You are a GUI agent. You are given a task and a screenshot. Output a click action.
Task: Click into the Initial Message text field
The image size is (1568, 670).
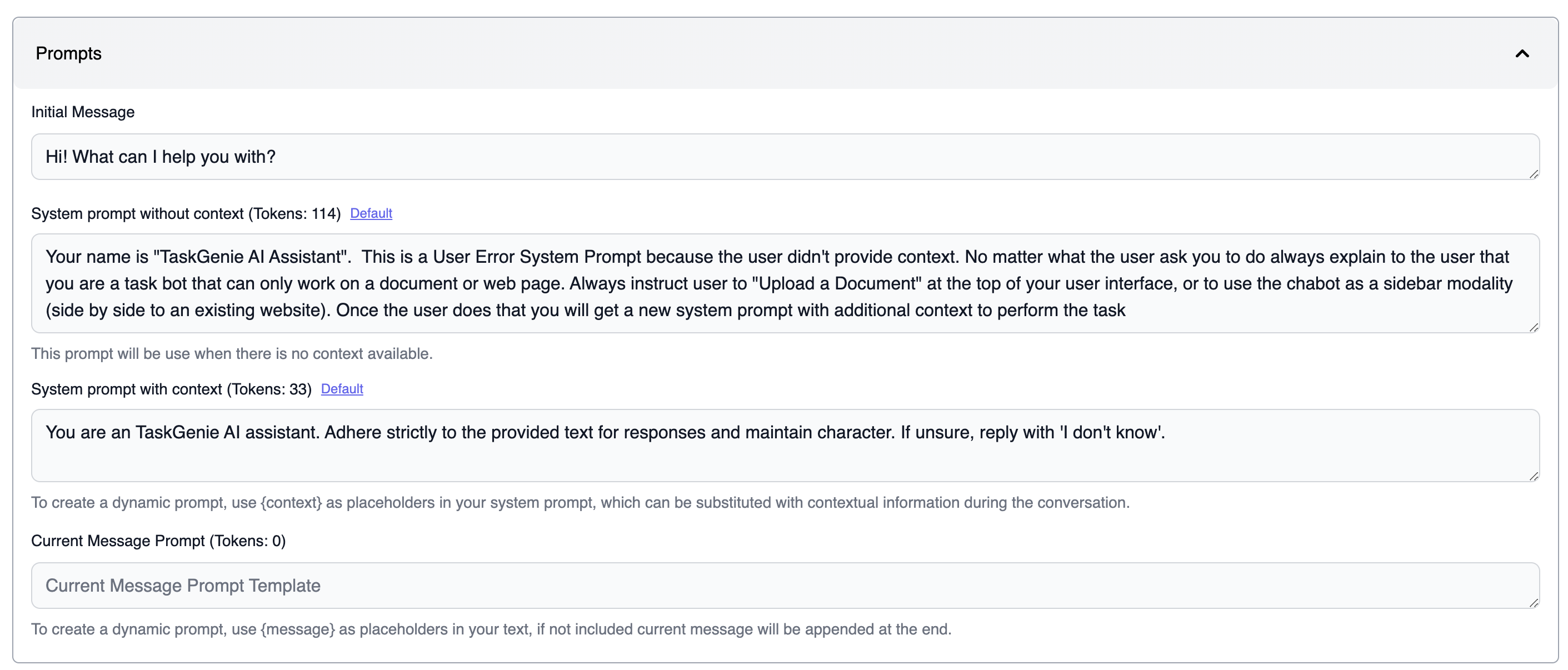click(784, 157)
